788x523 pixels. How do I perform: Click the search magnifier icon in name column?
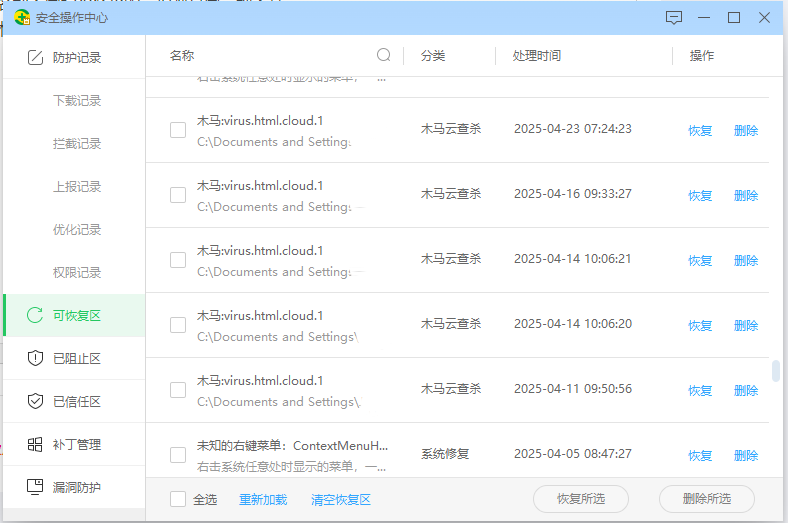coord(384,55)
